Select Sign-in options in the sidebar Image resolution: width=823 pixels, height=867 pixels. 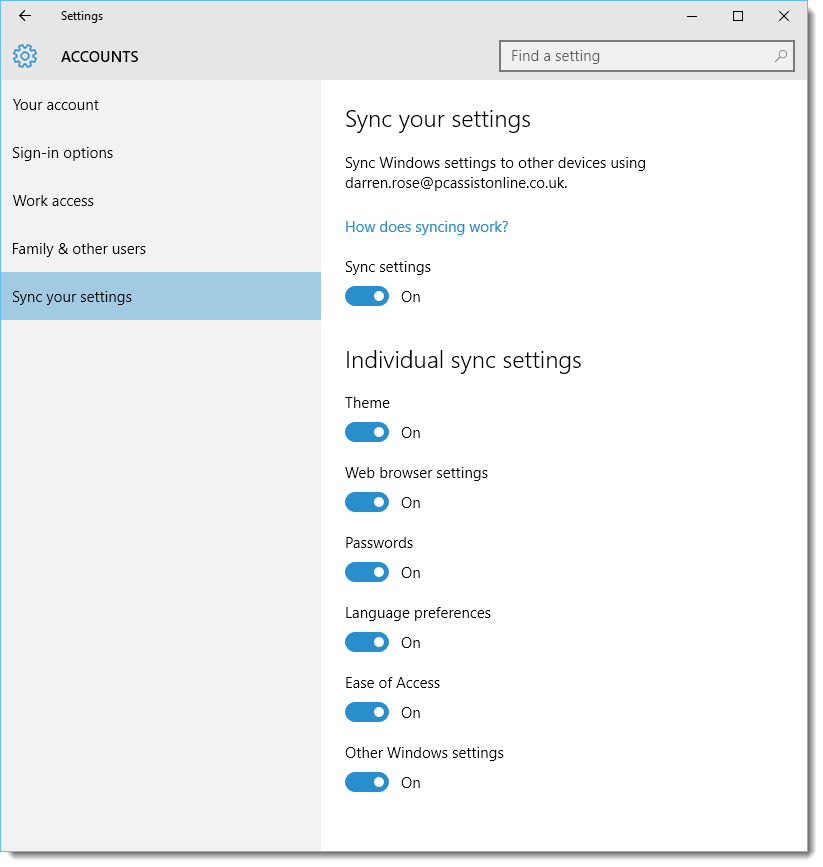[62, 152]
